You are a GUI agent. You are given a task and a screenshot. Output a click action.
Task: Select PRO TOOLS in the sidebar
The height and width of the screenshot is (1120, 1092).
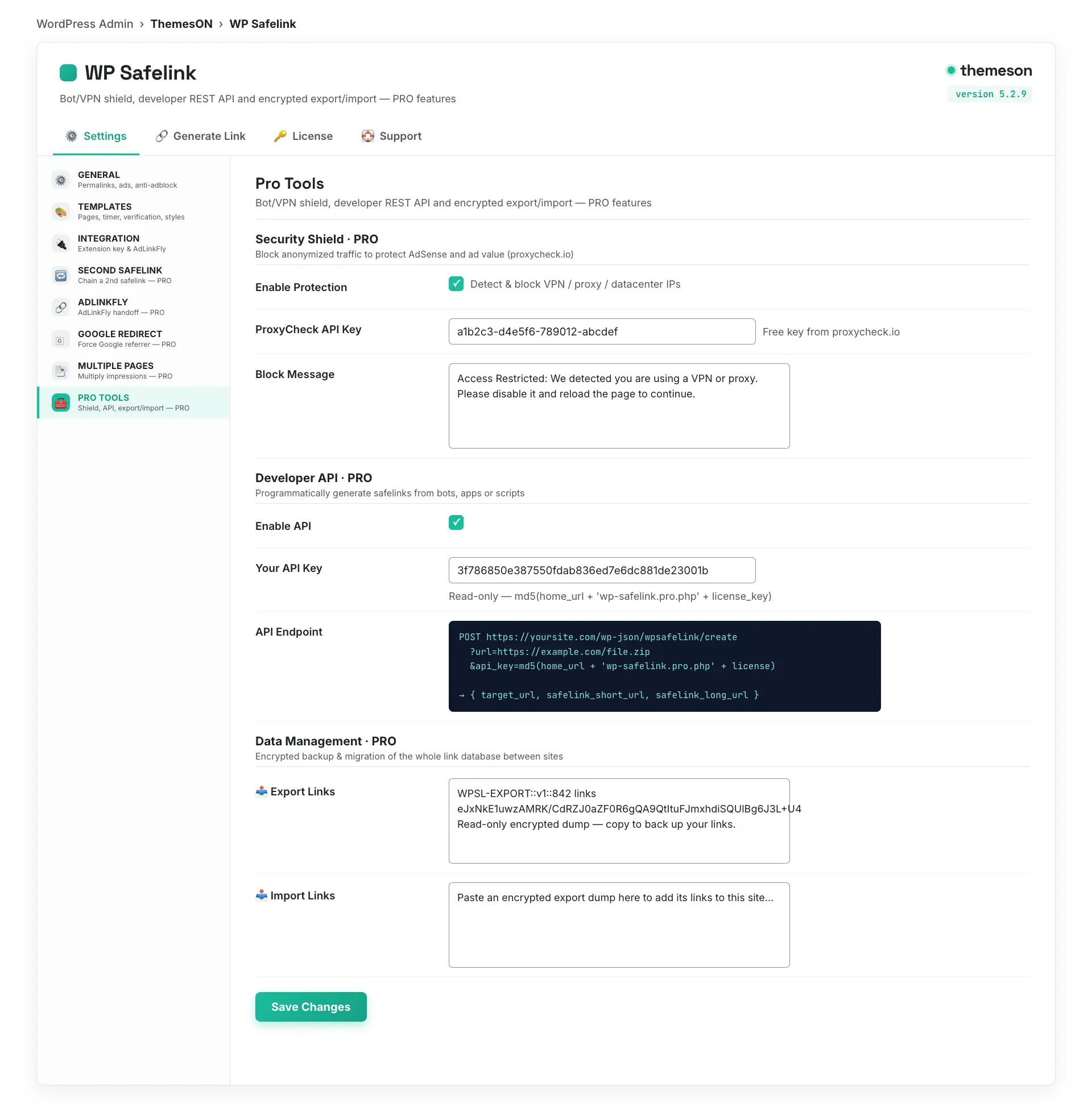(x=134, y=403)
